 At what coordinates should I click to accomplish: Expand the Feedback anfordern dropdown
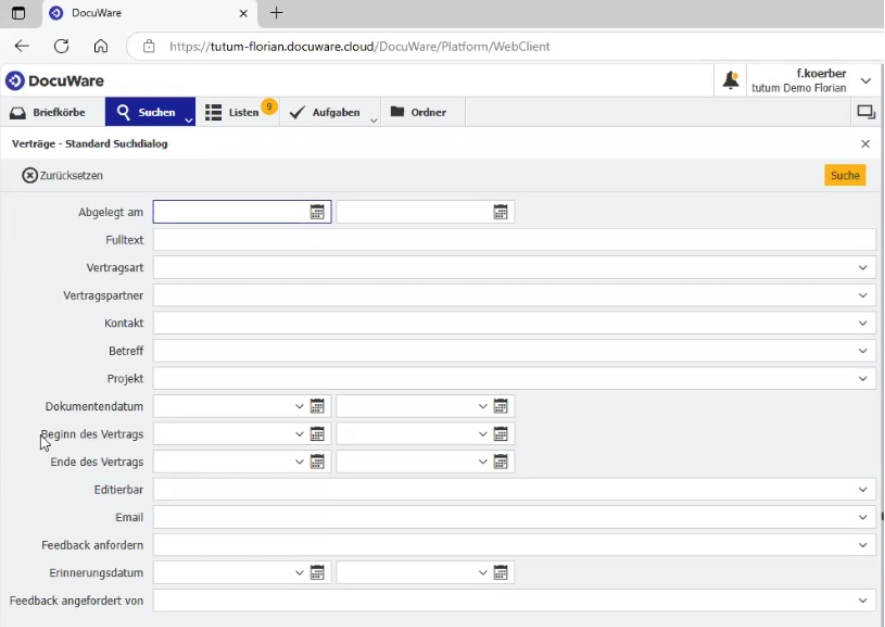click(x=862, y=545)
